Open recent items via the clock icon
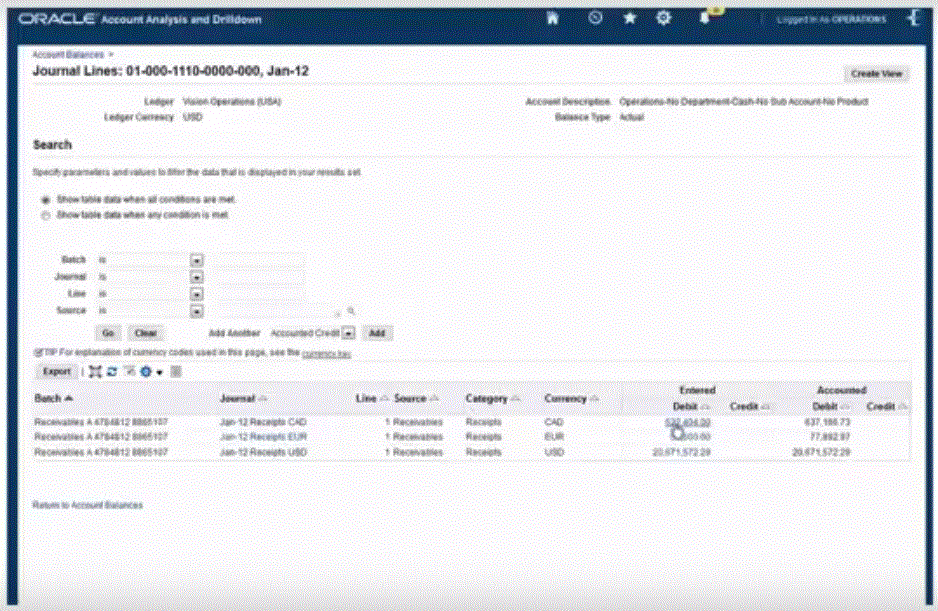Viewport: 938px width, 611px height. coord(595,18)
